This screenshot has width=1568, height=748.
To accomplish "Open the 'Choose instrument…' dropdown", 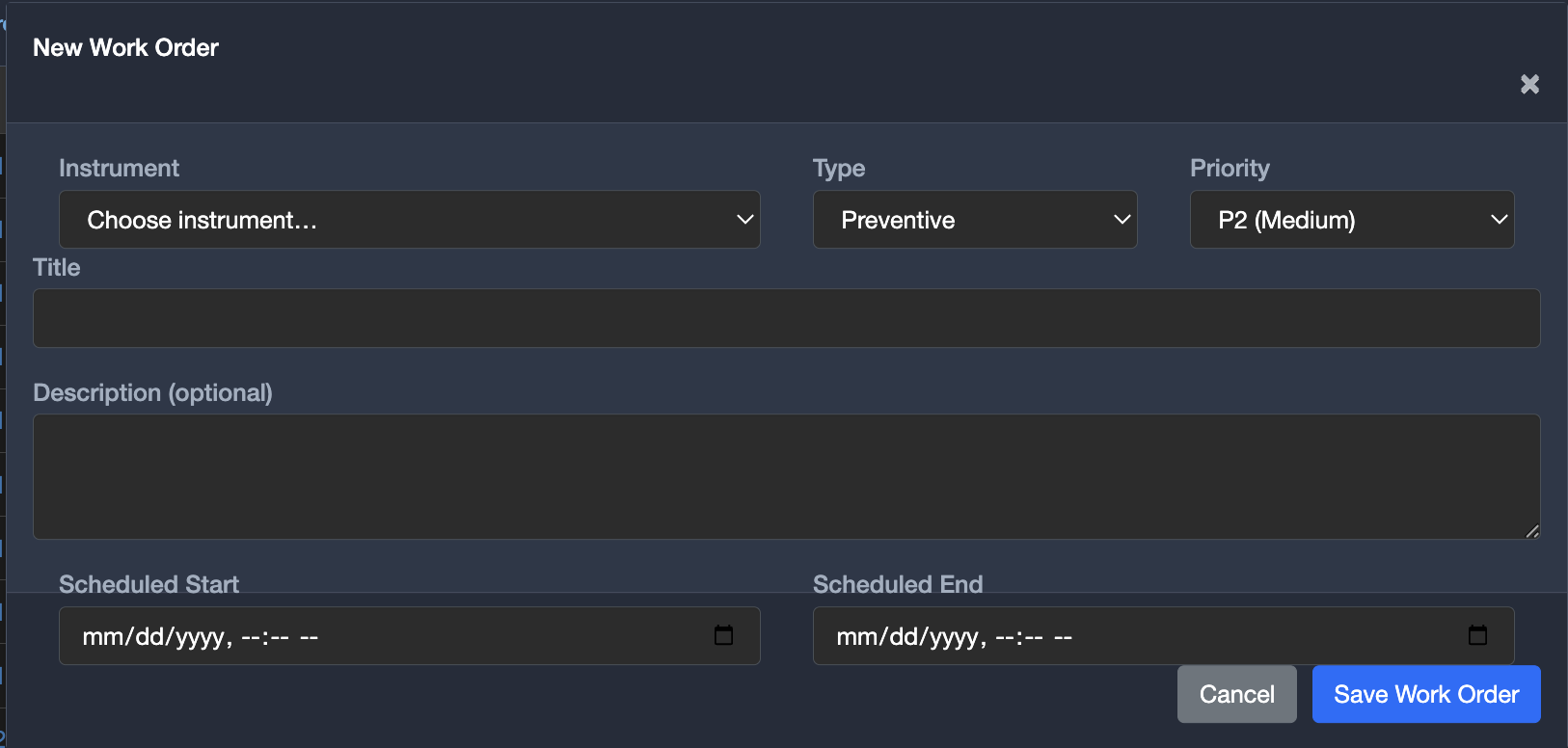I will (386, 220).
